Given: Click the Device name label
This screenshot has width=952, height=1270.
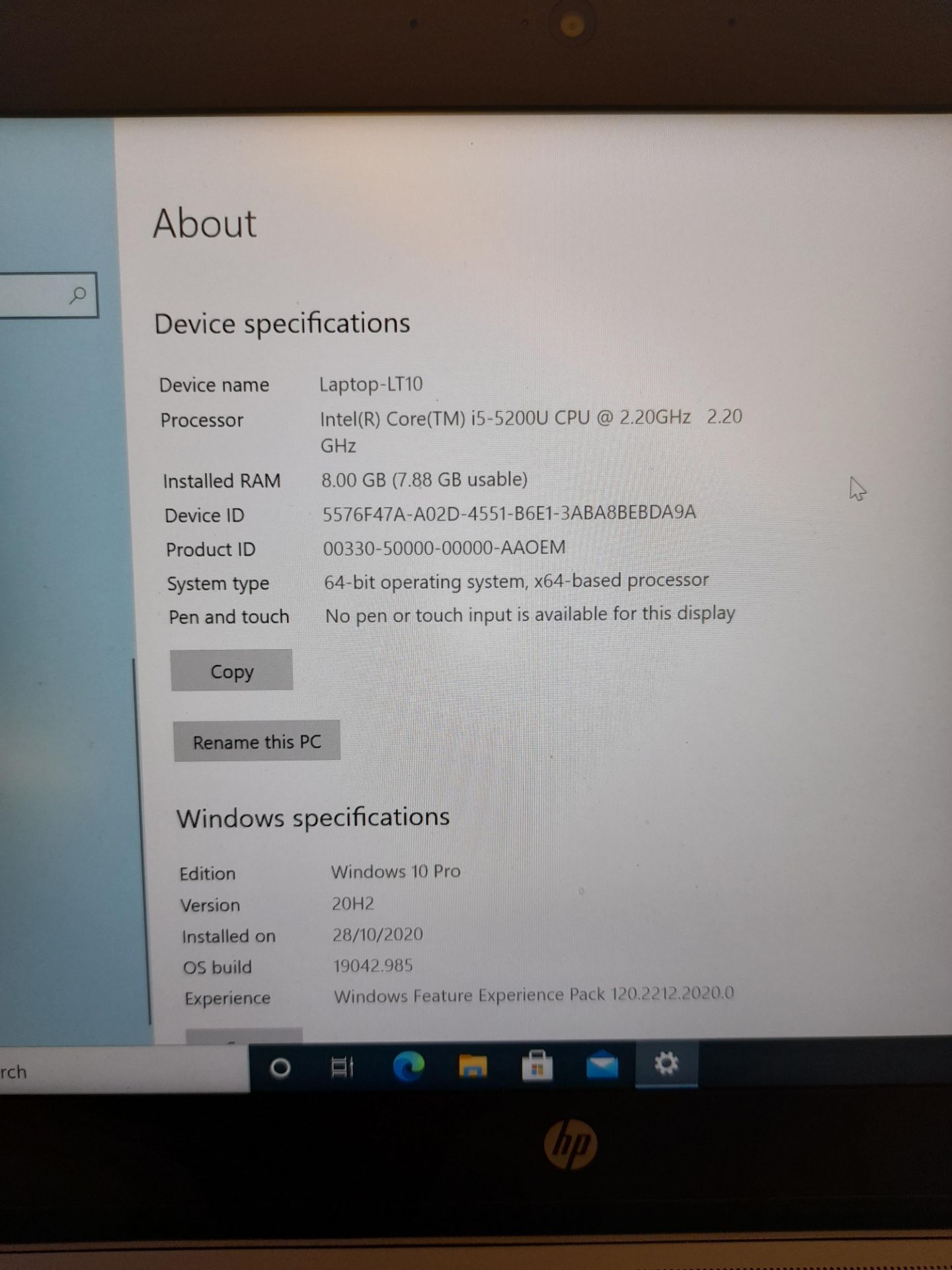Looking at the screenshot, I should coord(214,385).
